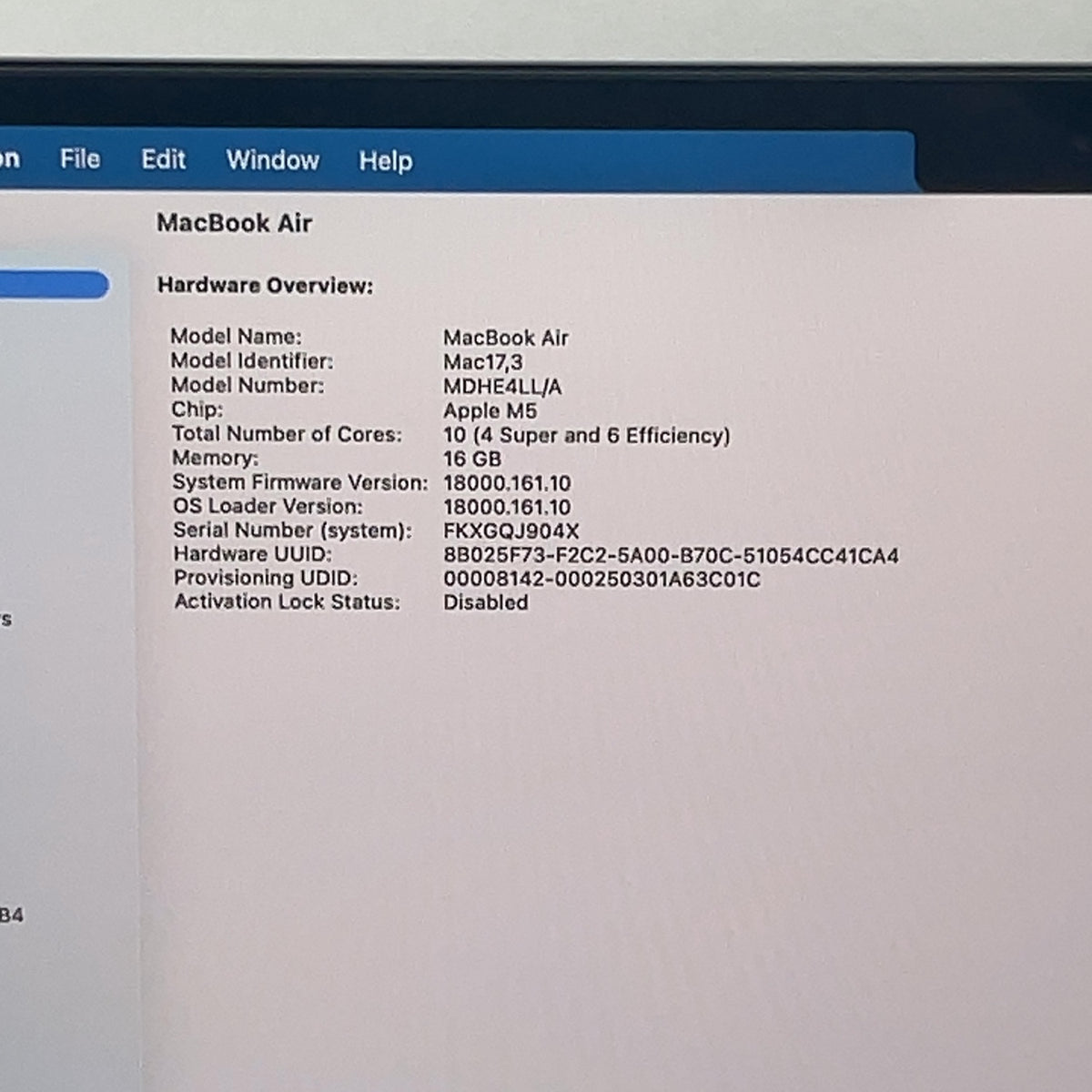
Task: Select the UUID value starting 8B025F73
Action: pos(672,555)
